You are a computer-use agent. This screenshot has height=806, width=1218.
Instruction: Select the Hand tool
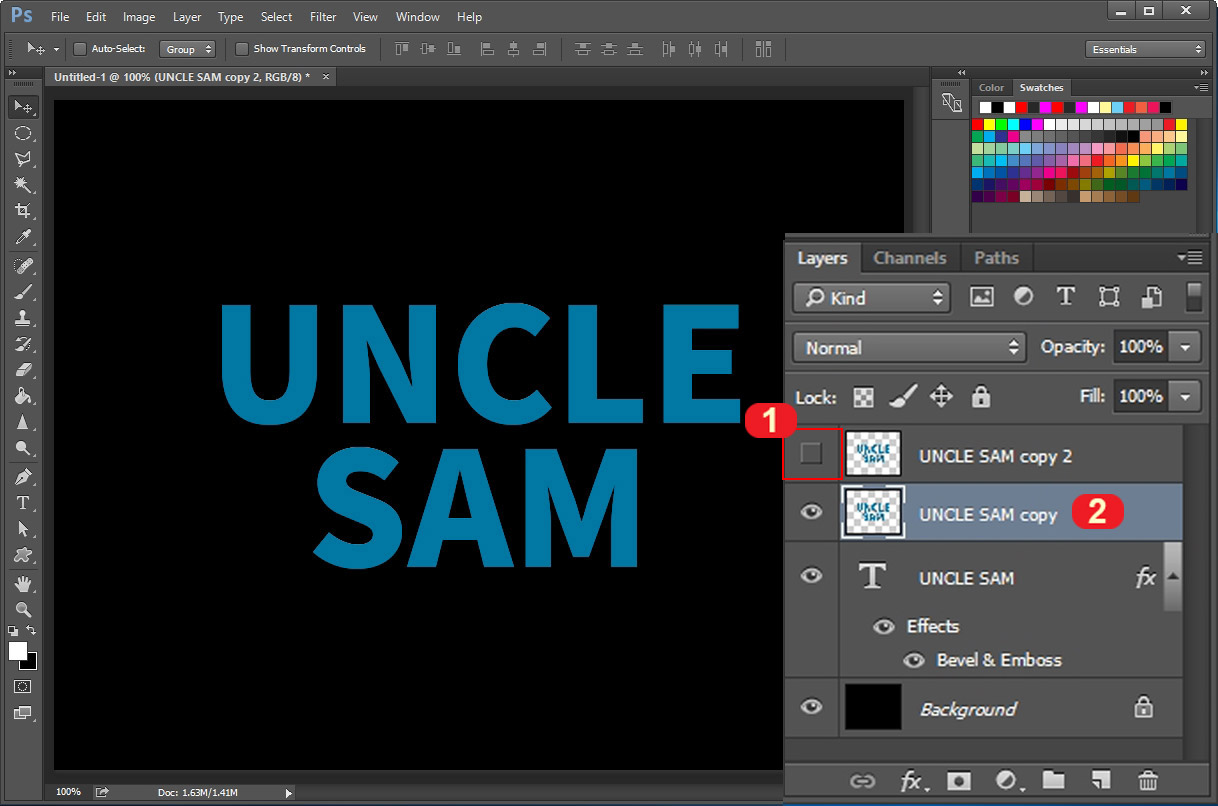23,584
